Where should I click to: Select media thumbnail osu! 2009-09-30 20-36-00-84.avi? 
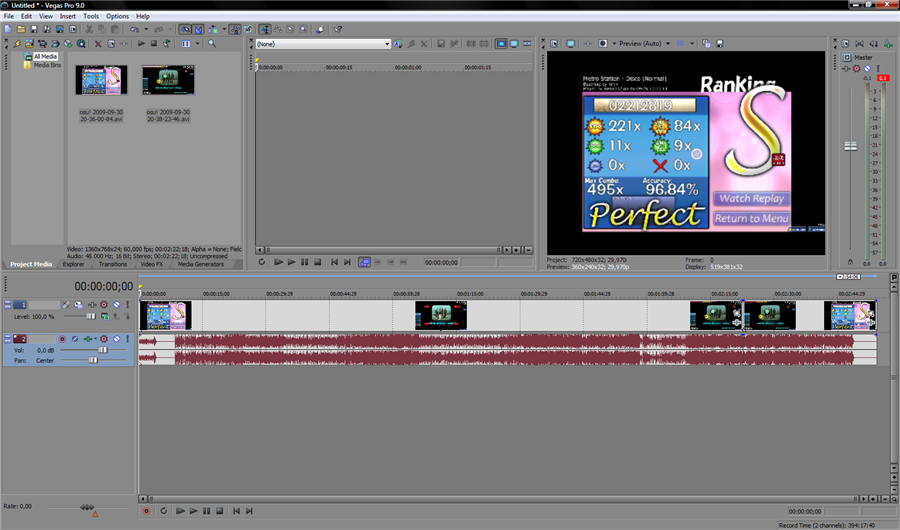pos(101,80)
